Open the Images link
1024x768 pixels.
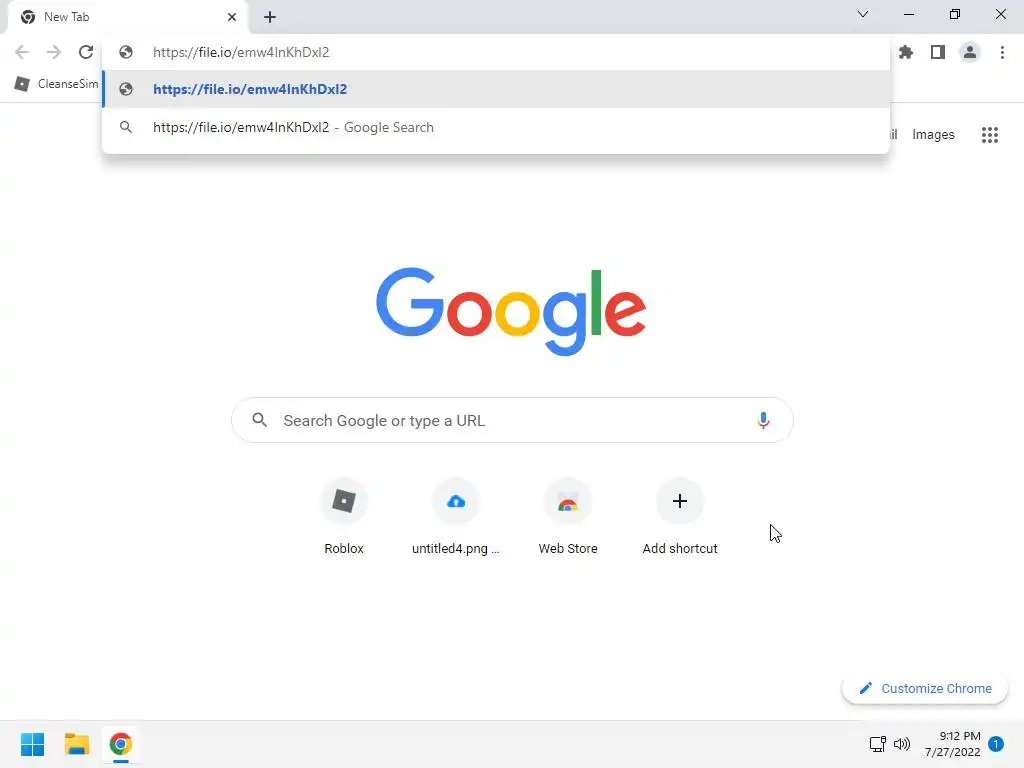click(933, 135)
